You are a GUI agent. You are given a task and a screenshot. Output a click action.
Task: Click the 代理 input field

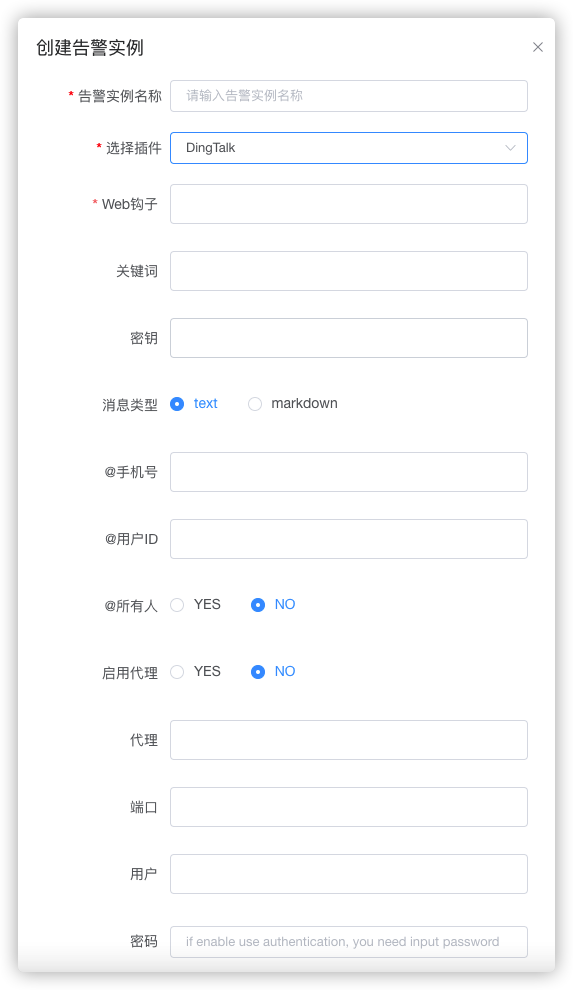(348, 740)
